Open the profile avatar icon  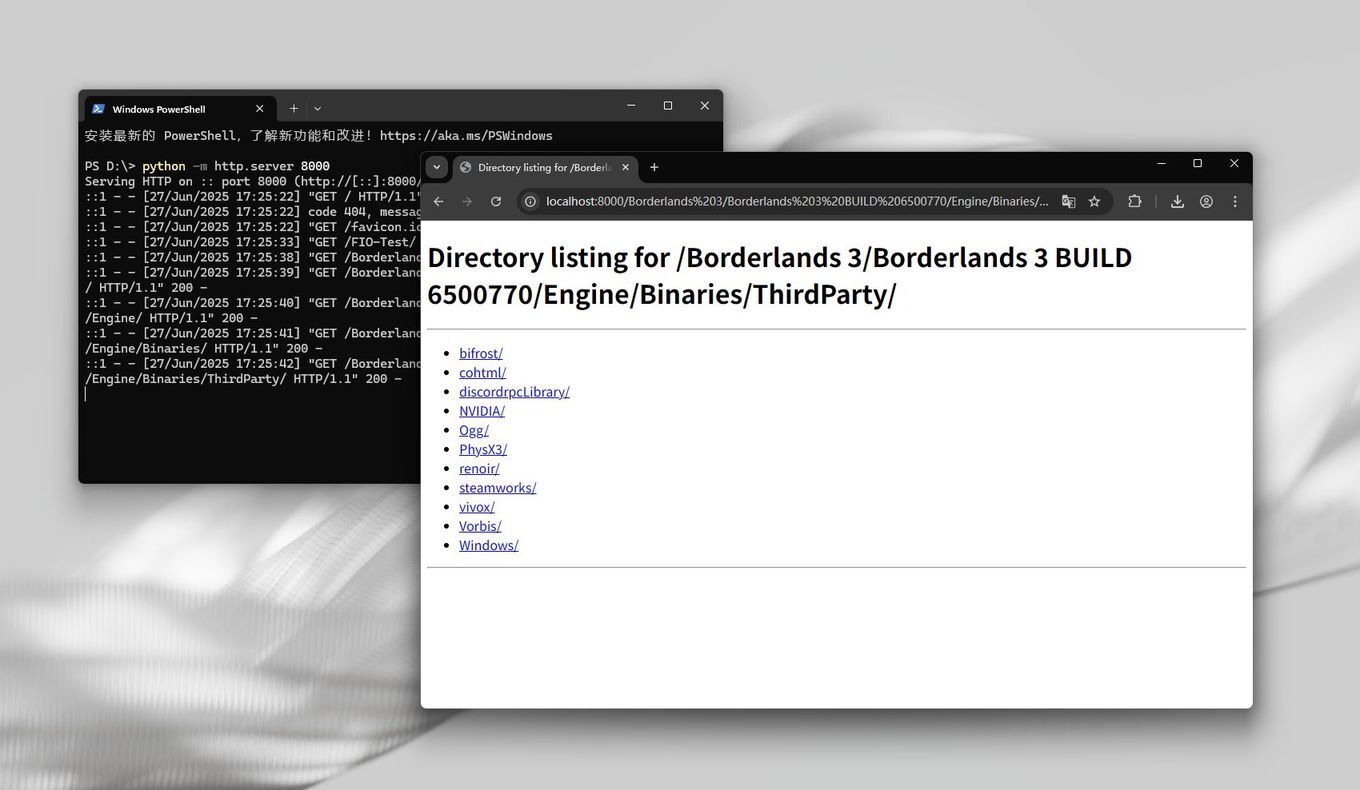[1206, 201]
